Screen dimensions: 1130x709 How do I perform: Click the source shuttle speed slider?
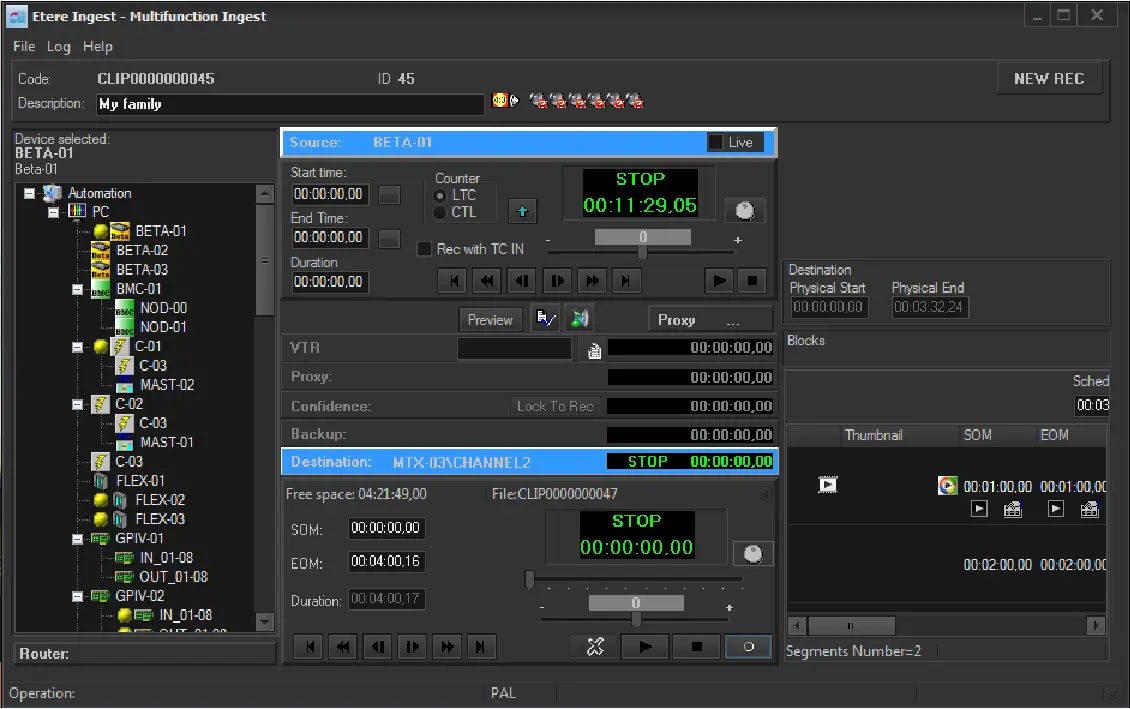[642, 252]
